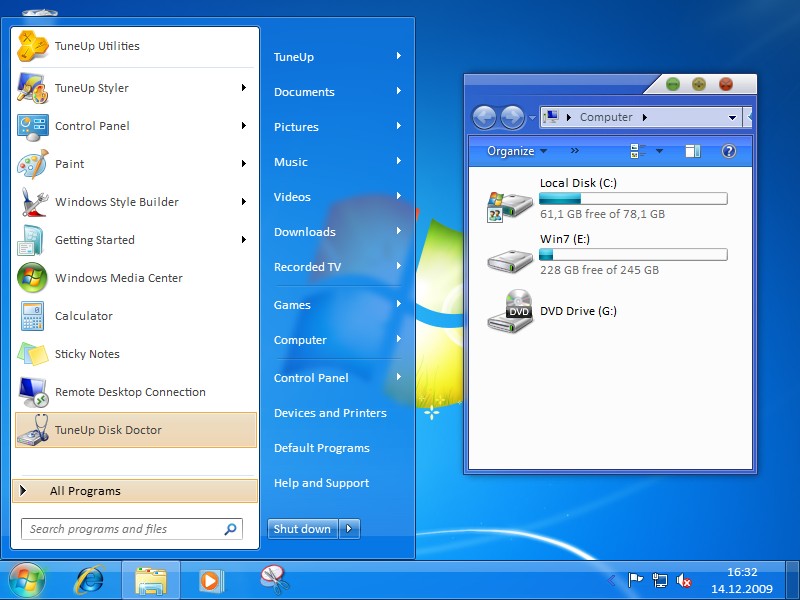Click the Sticky Notes icon
Image resolution: width=800 pixels, height=600 pixels.
(32, 354)
